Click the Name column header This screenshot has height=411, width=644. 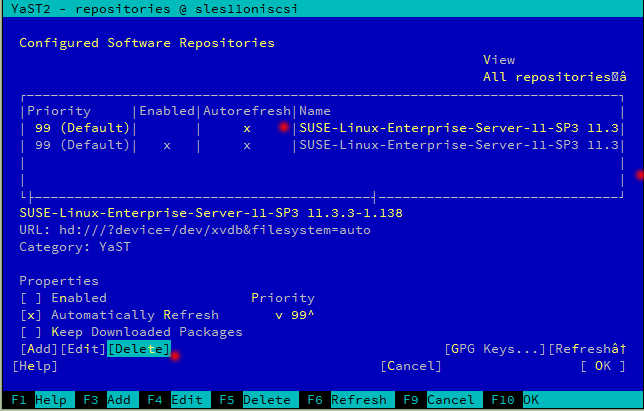coord(315,111)
